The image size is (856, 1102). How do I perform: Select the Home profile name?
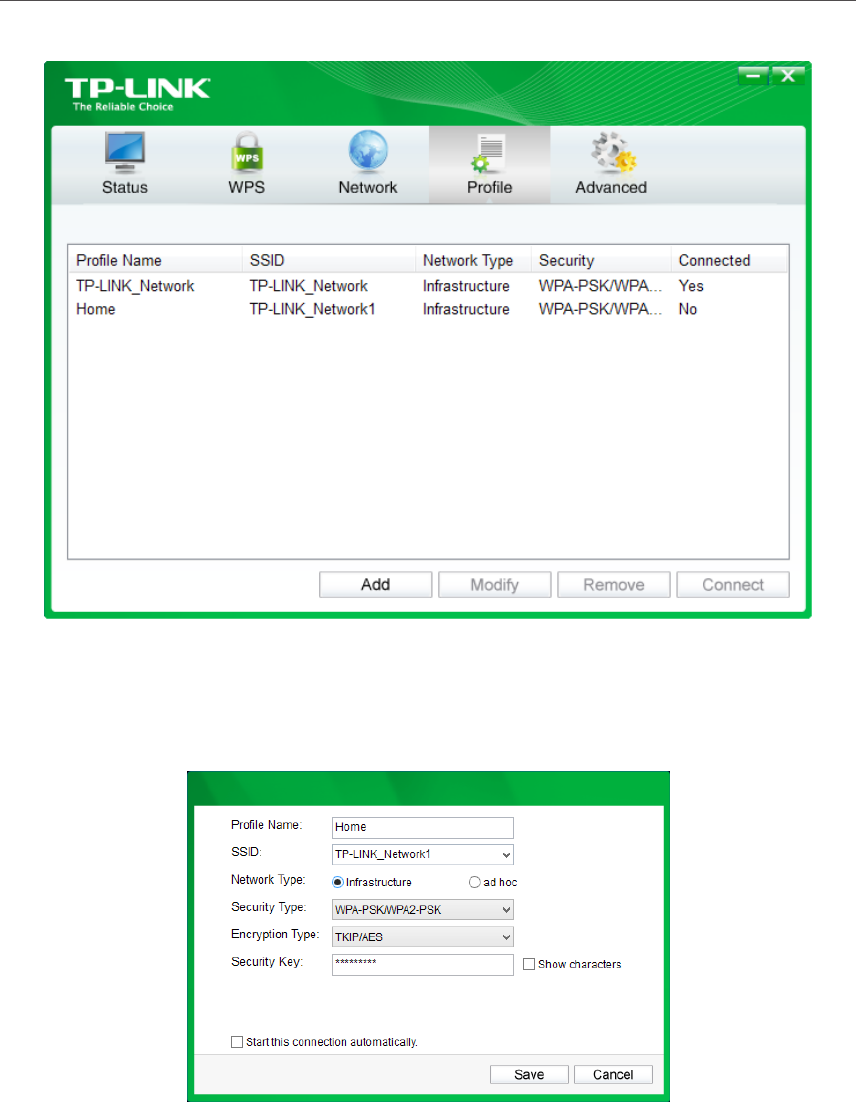pyautogui.click(x=96, y=309)
